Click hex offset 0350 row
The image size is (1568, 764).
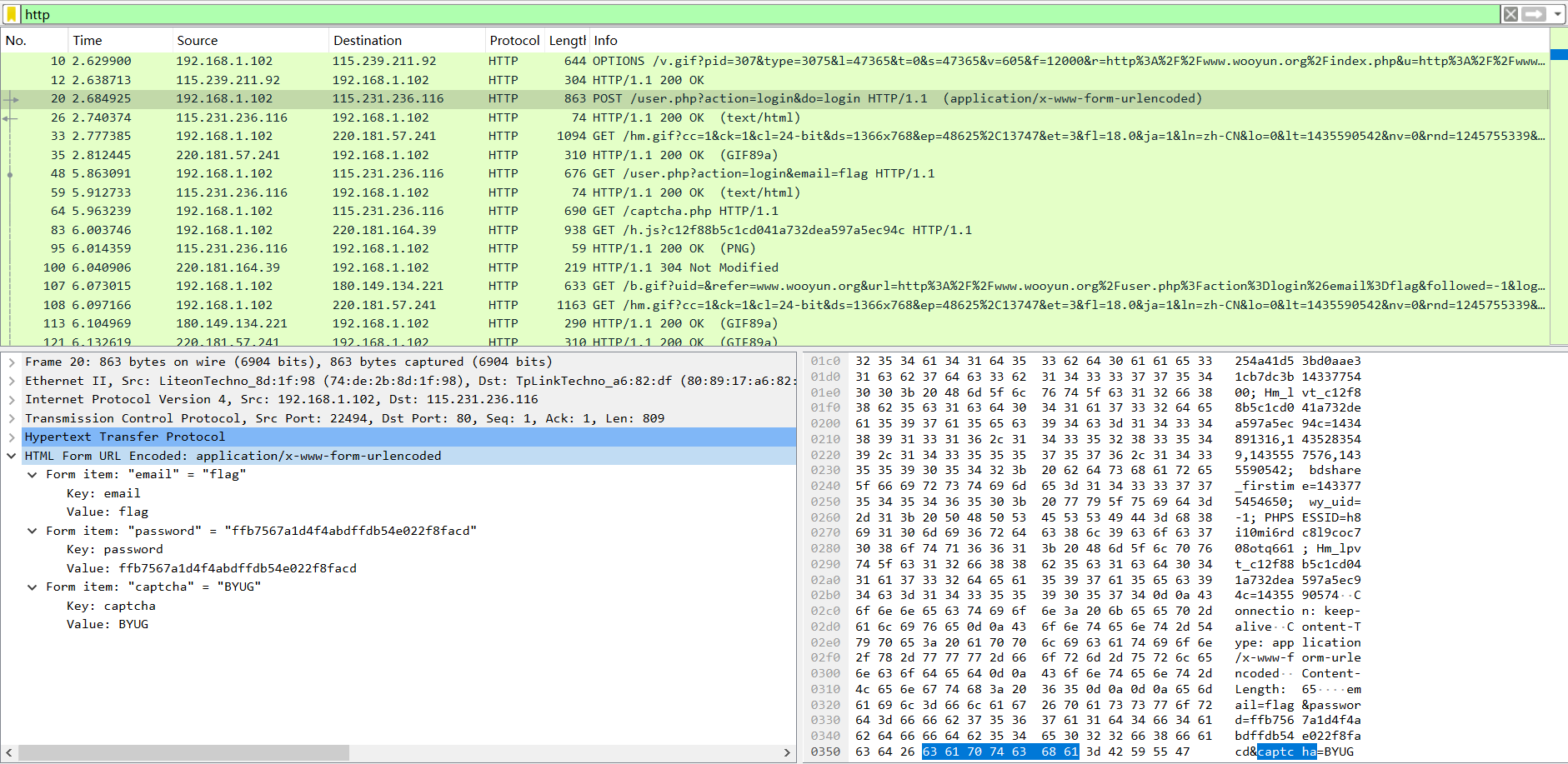pyautogui.click(x=825, y=752)
